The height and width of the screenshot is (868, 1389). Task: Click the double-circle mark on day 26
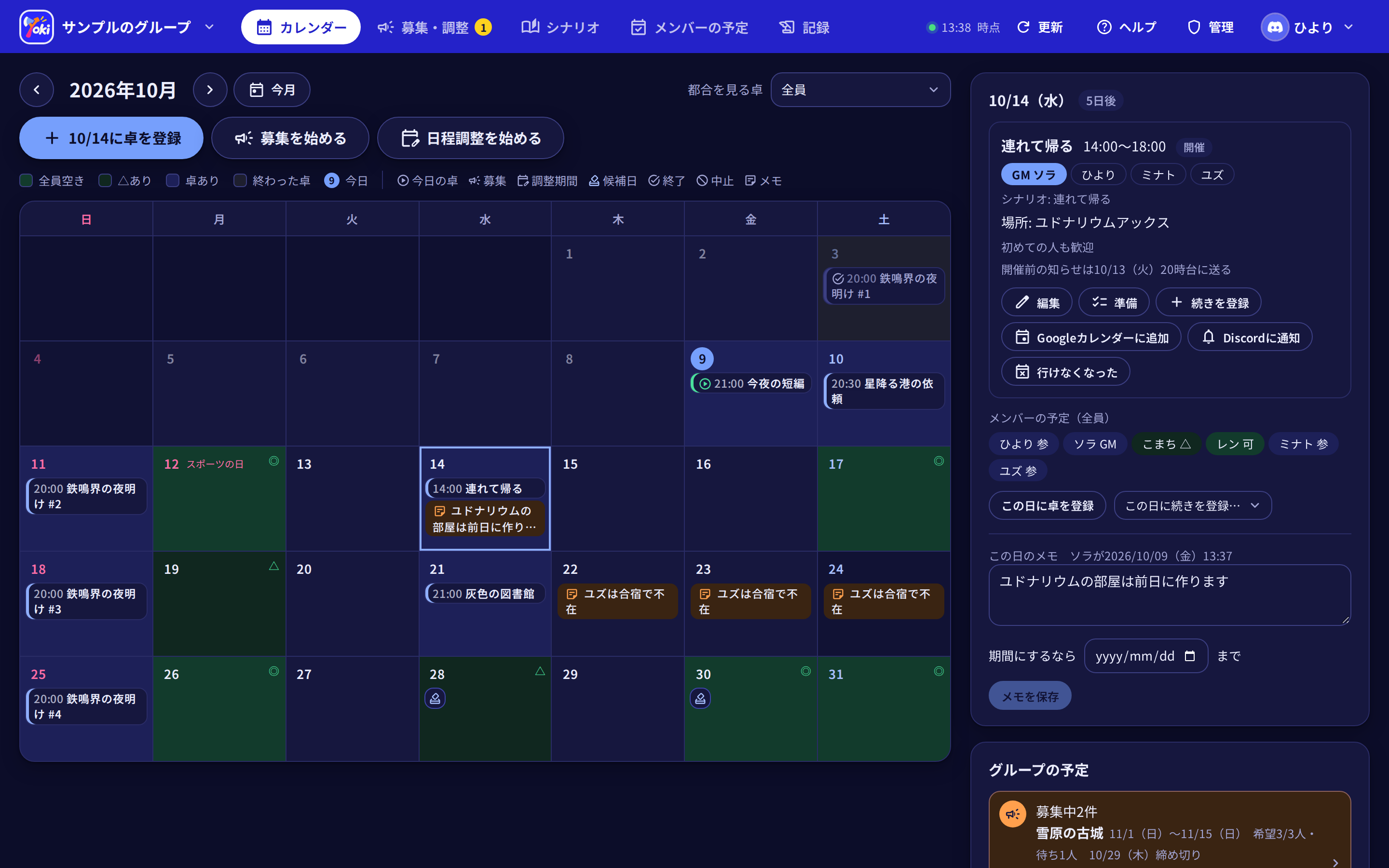tap(274, 671)
